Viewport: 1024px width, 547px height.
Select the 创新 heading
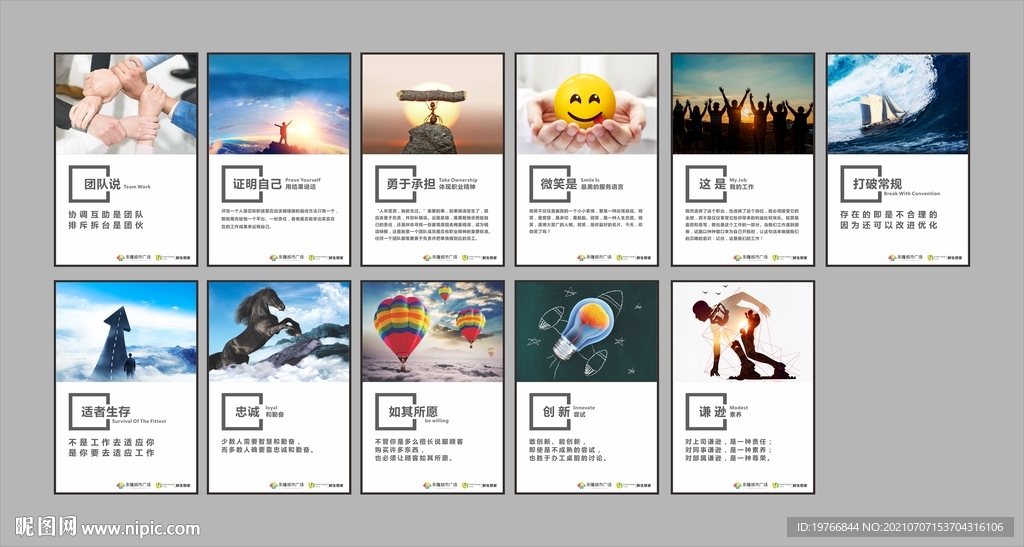pyautogui.click(x=556, y=412)
